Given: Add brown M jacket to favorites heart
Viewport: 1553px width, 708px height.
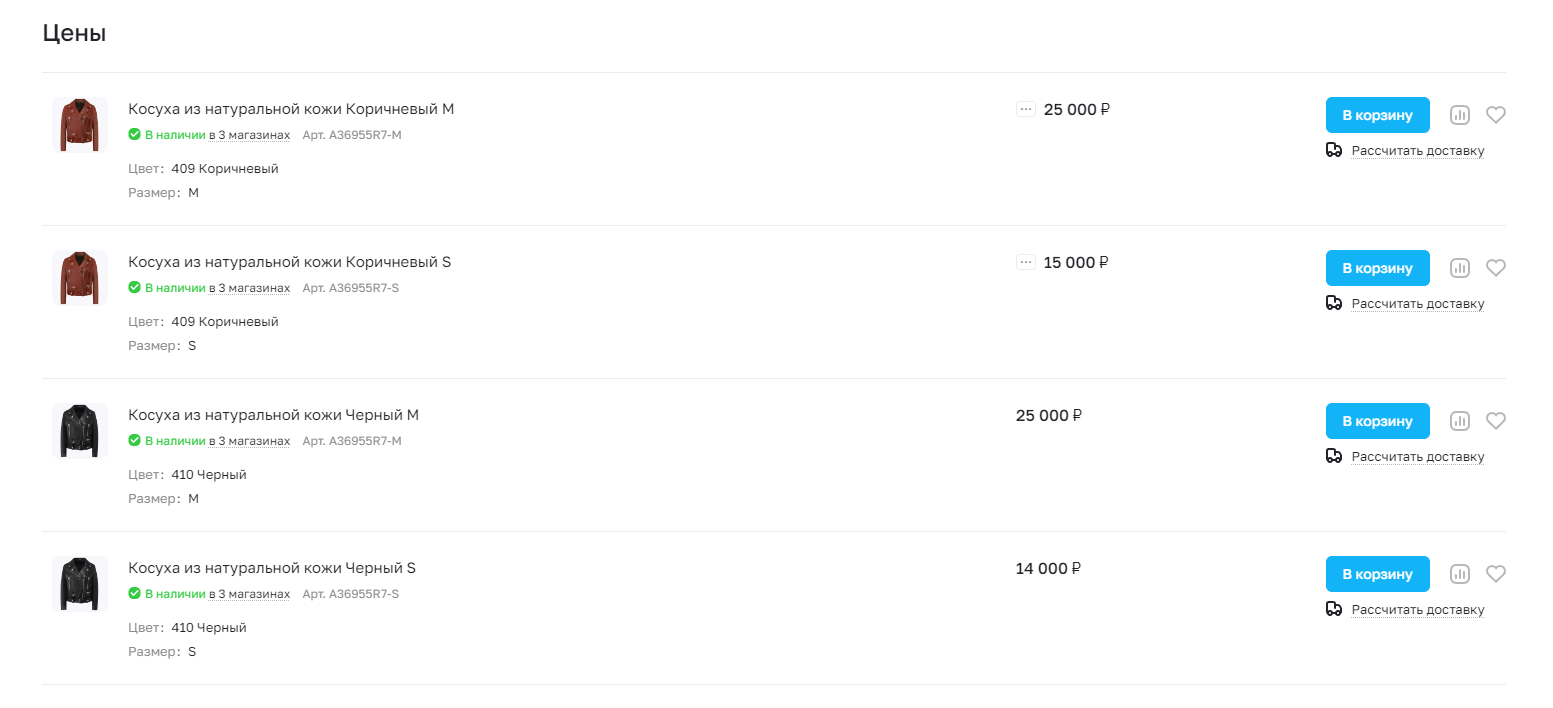Looking at the screenshot, I should coord(1495,115).
